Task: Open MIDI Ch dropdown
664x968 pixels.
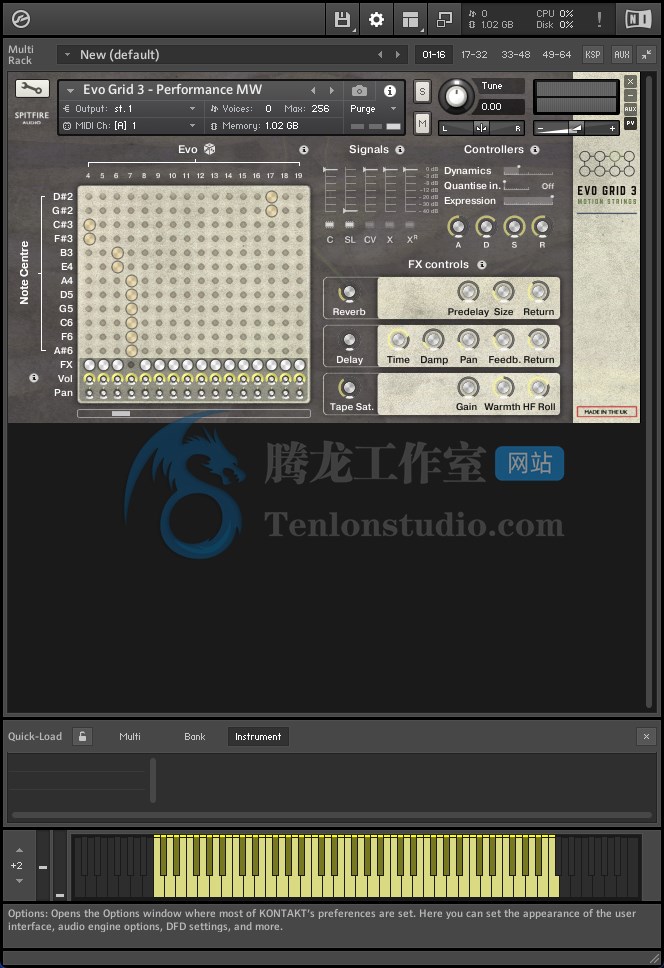Action: (x=130, y=125)
